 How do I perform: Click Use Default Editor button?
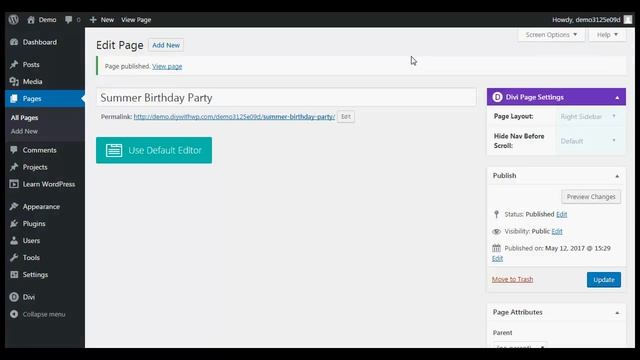tap(154, 150)
